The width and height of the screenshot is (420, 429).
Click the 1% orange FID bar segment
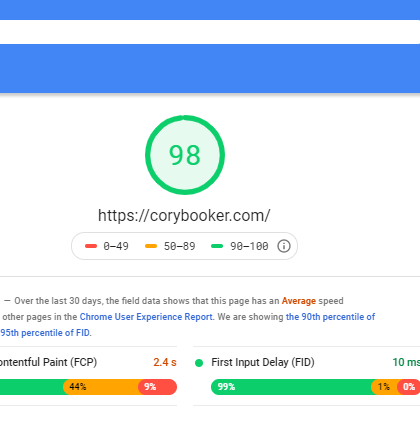coord(385,387)
